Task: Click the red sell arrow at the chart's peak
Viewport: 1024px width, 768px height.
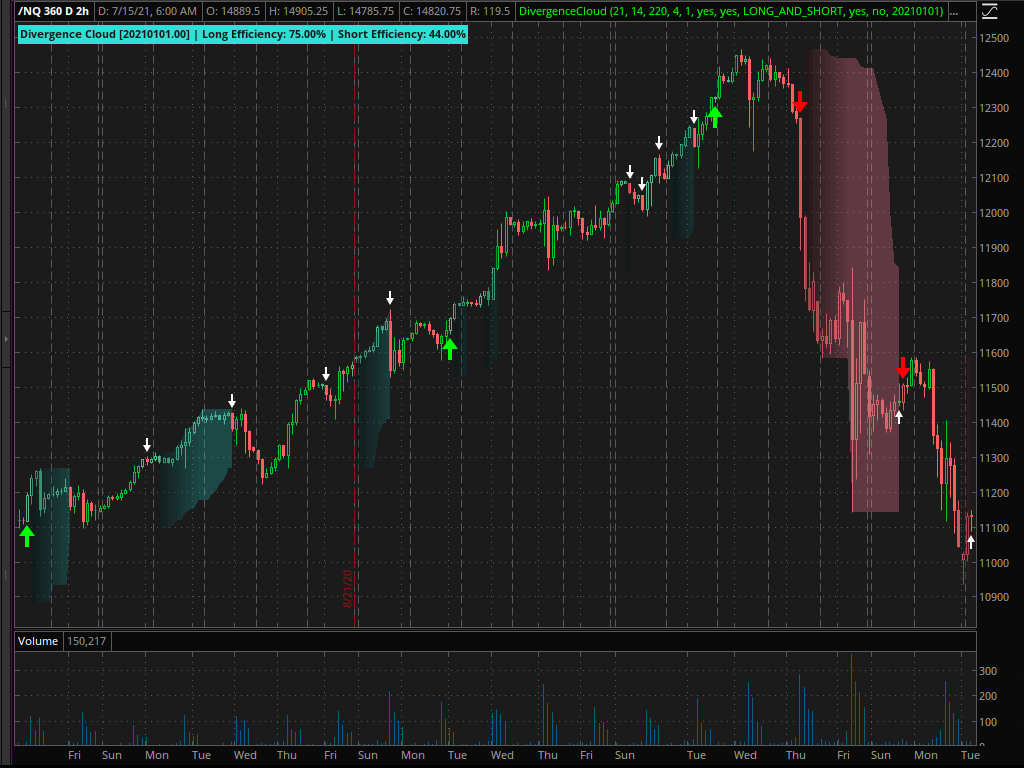Action: click(800, 103)
